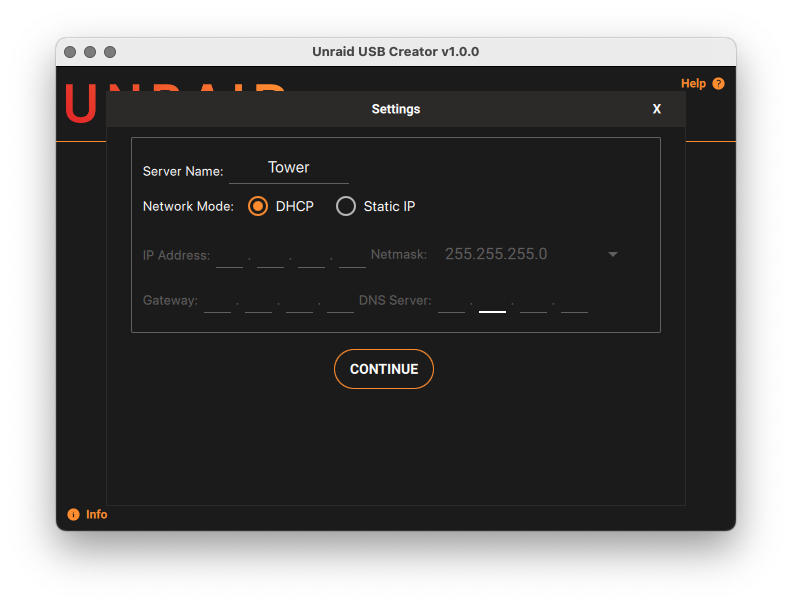The image size is (792, 605).
Task: Click highlighted second octet of DNS Server
Action: (492, 302)
